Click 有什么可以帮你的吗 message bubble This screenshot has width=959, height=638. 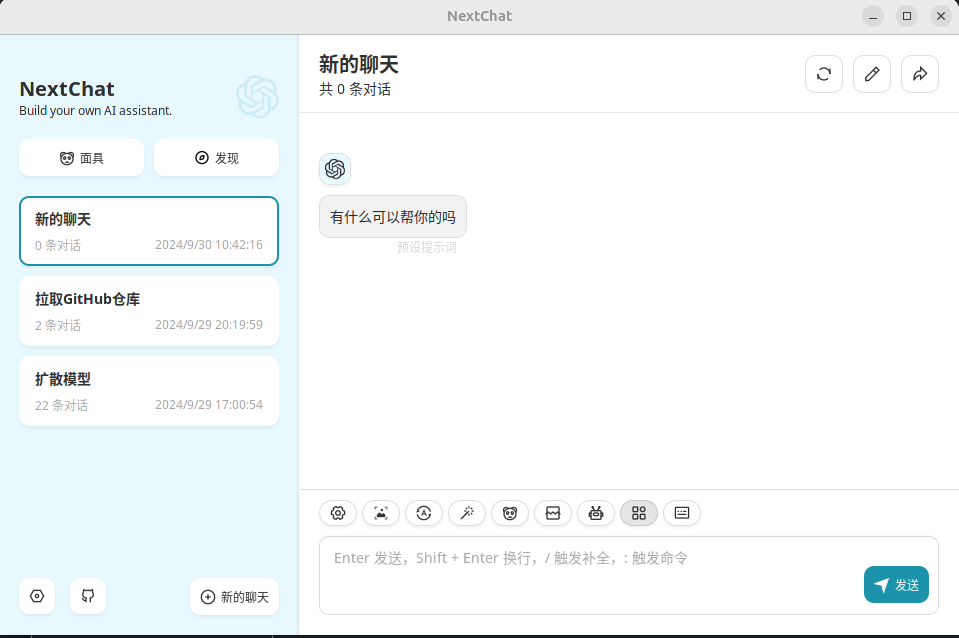tap(393, 217)
